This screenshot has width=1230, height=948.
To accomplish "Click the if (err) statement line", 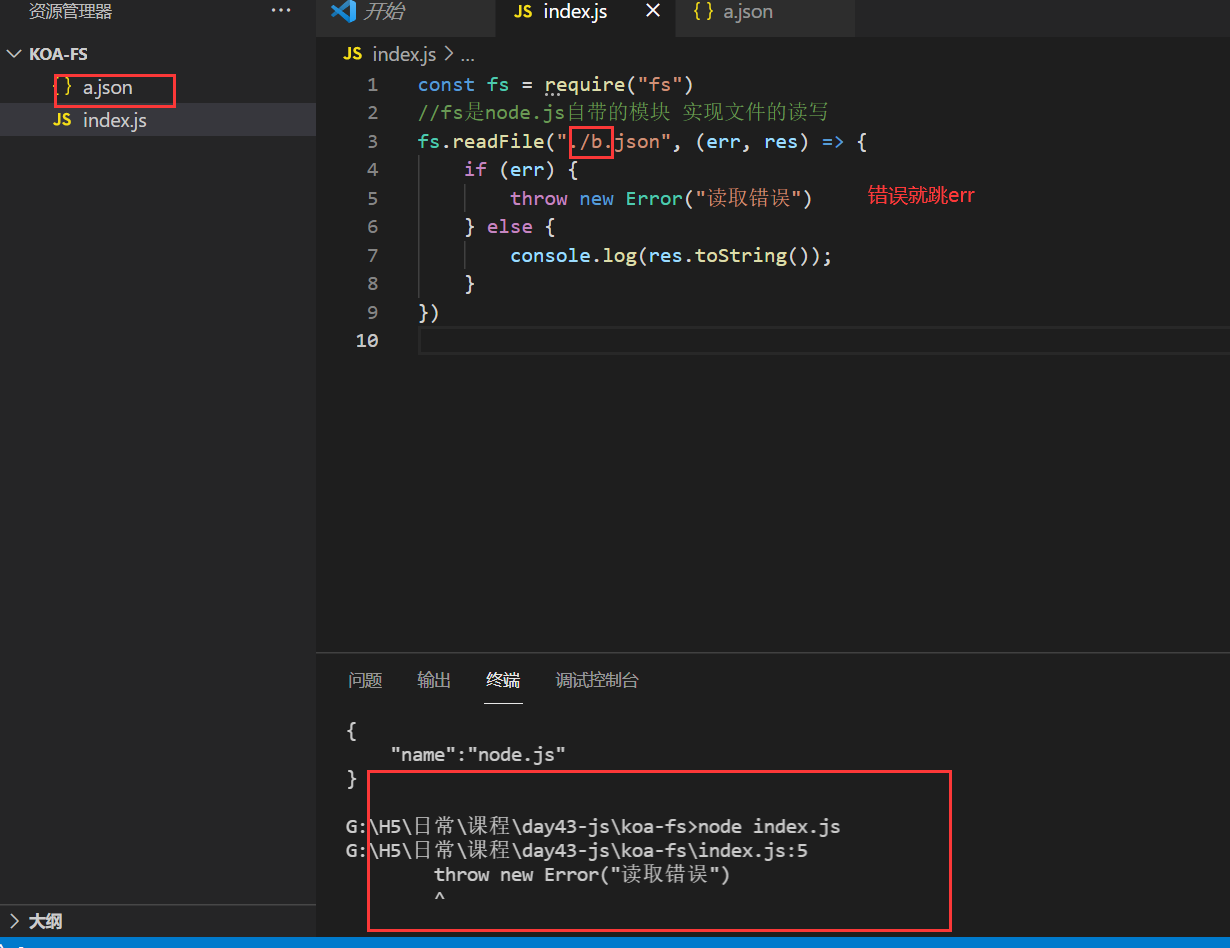I will click(x=521, y=170).
